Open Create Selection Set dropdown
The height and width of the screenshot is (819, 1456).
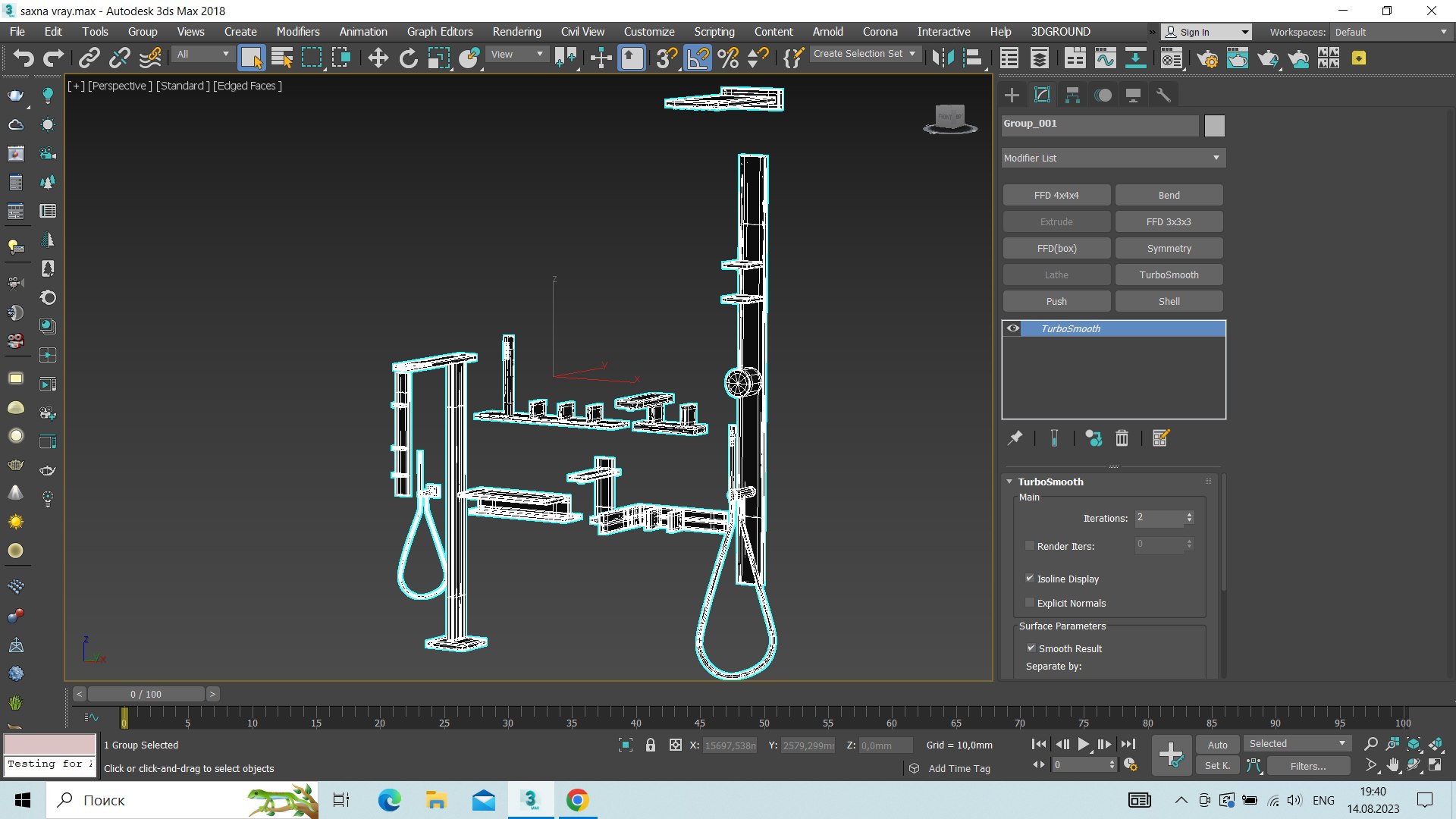(864, 54)
